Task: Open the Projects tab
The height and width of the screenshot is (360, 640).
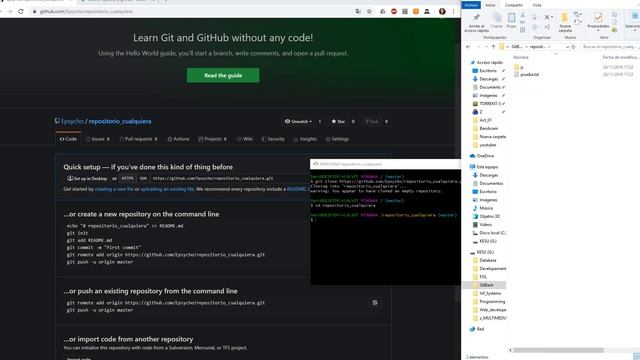Action: click(212, 139)
